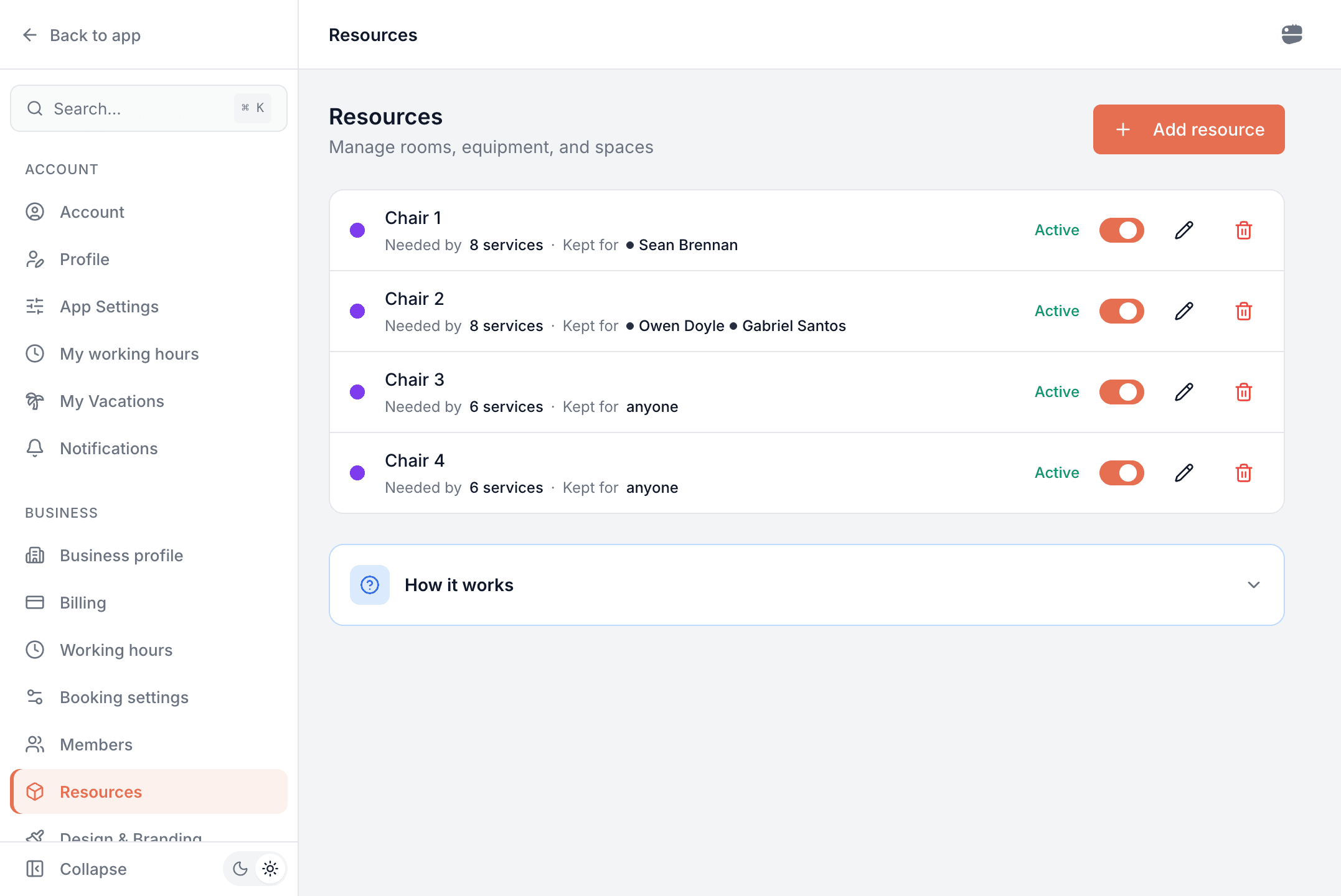Edit Chair 2 with the pencil icon
1341x896 pixels.
1184,311
